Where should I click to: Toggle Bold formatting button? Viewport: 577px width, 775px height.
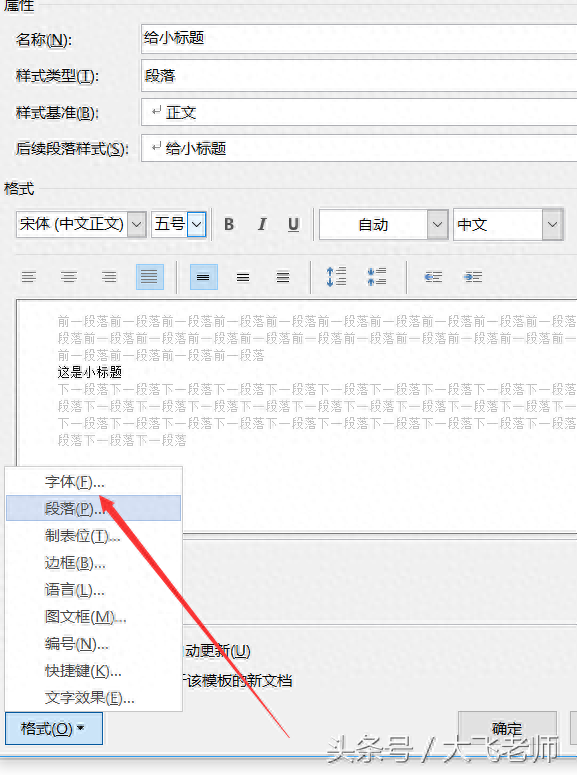(229, 224)
